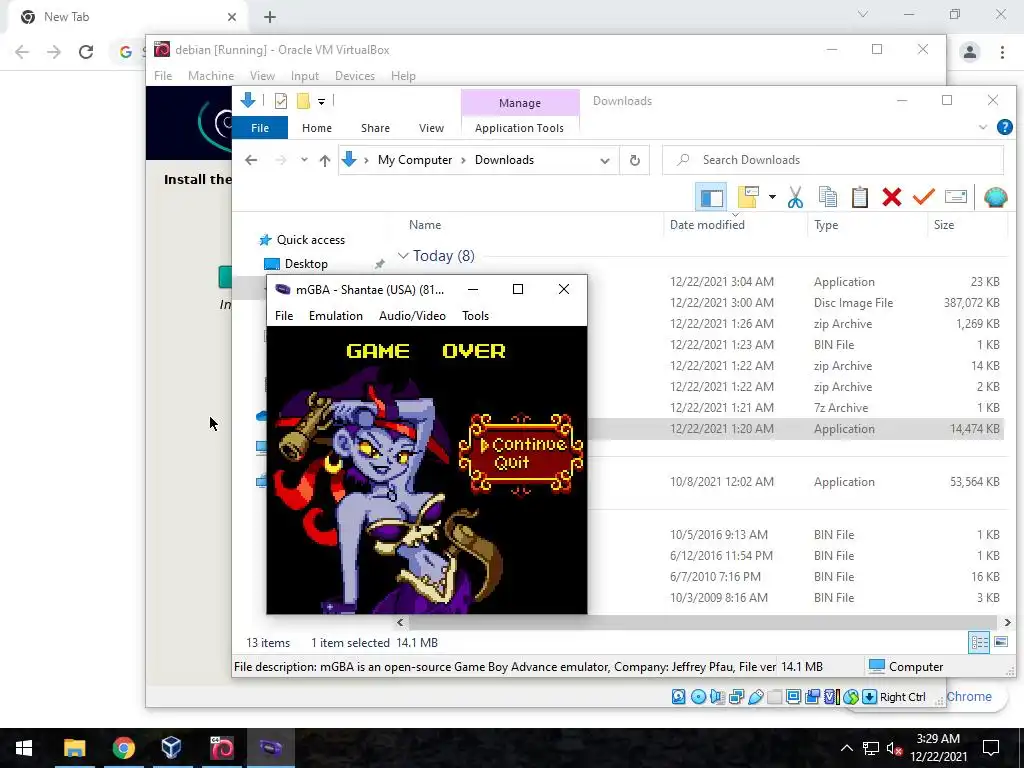Open VirtualBox Help menu
The height and width of the screenshot is (768, 1024).
(403, 76)
